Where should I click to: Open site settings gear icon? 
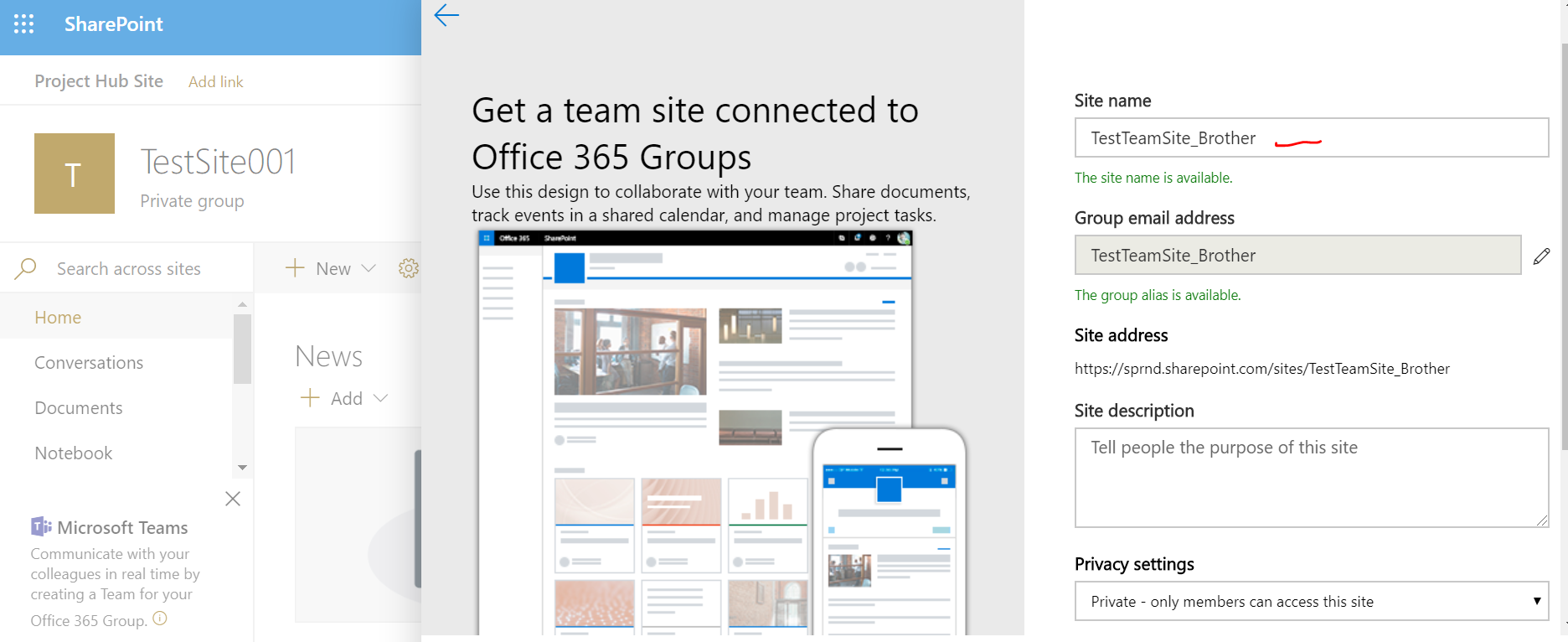(x=409, y=268)
